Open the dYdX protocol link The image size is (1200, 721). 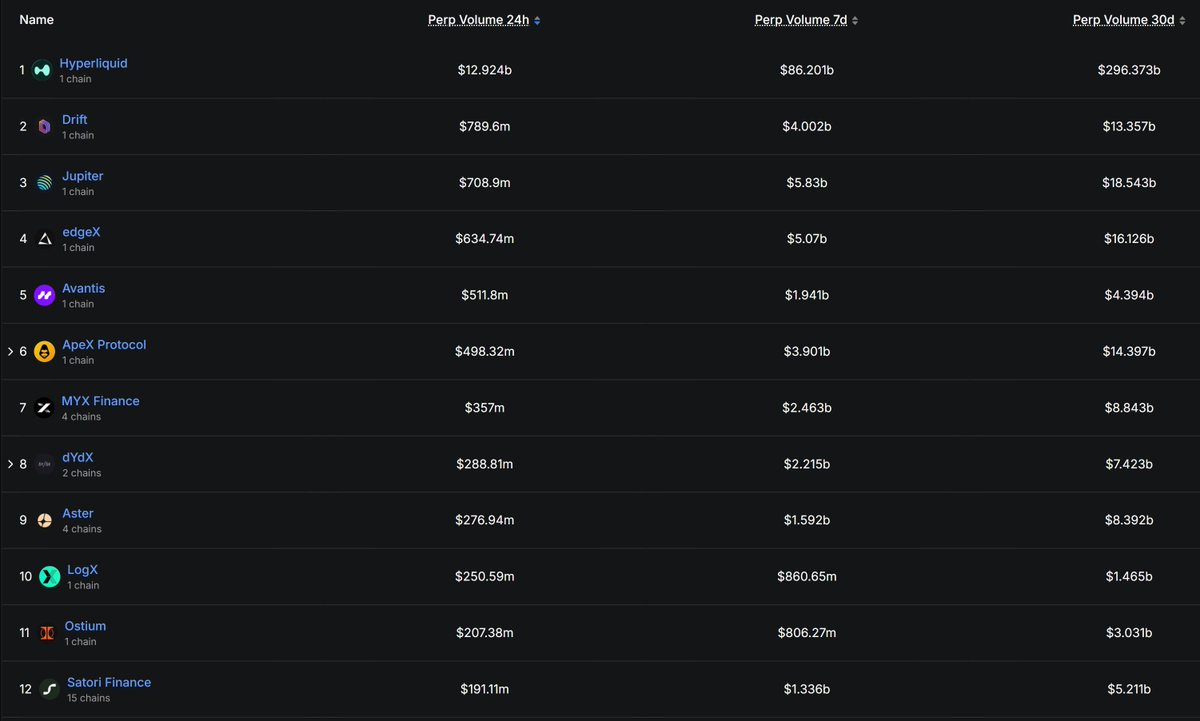click(x=77, y=457)
